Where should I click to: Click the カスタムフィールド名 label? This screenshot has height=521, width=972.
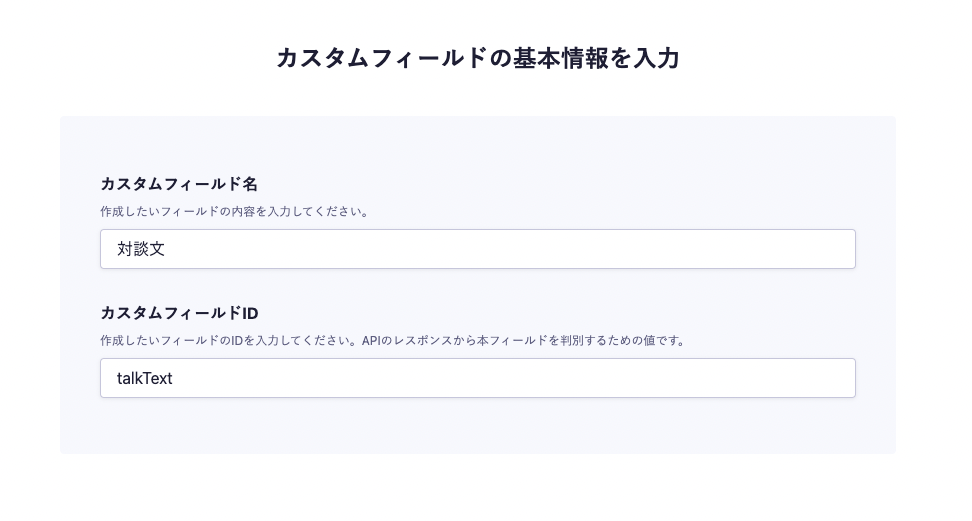[179, 184]
